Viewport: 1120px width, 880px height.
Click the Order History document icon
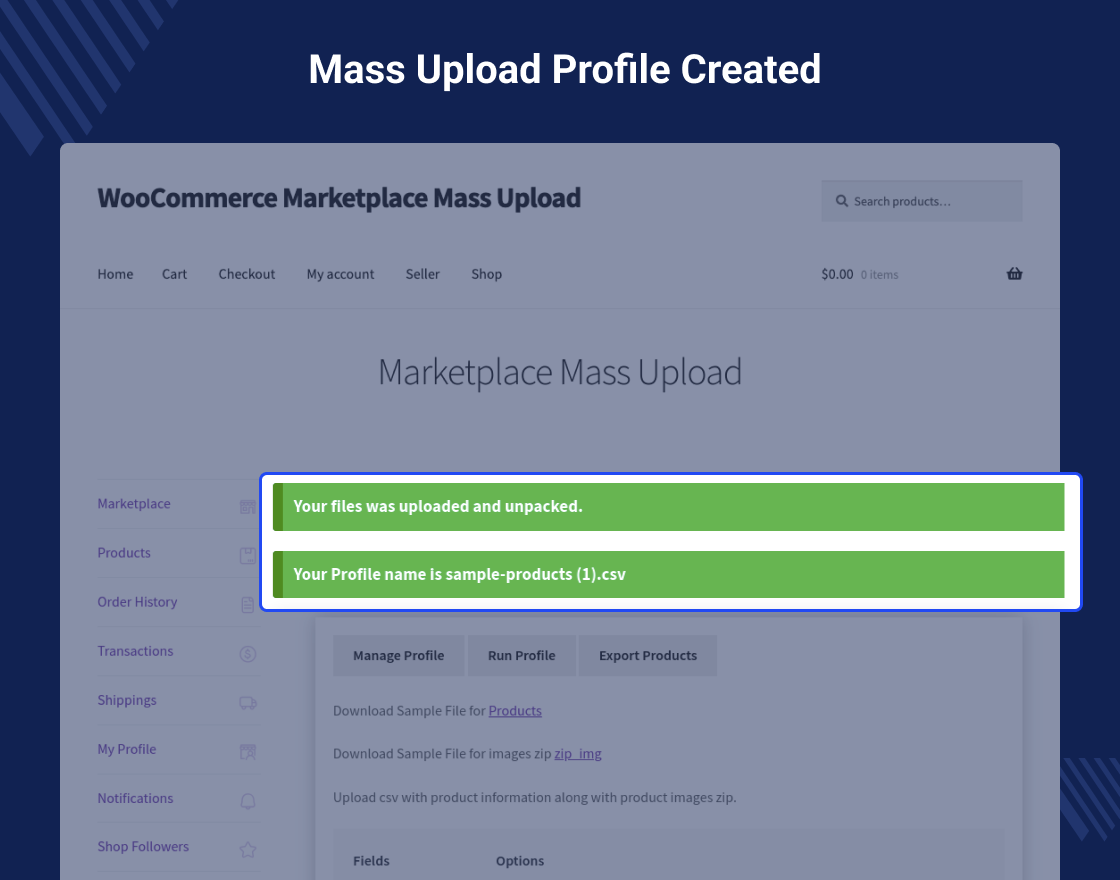[x=248, y=605]
